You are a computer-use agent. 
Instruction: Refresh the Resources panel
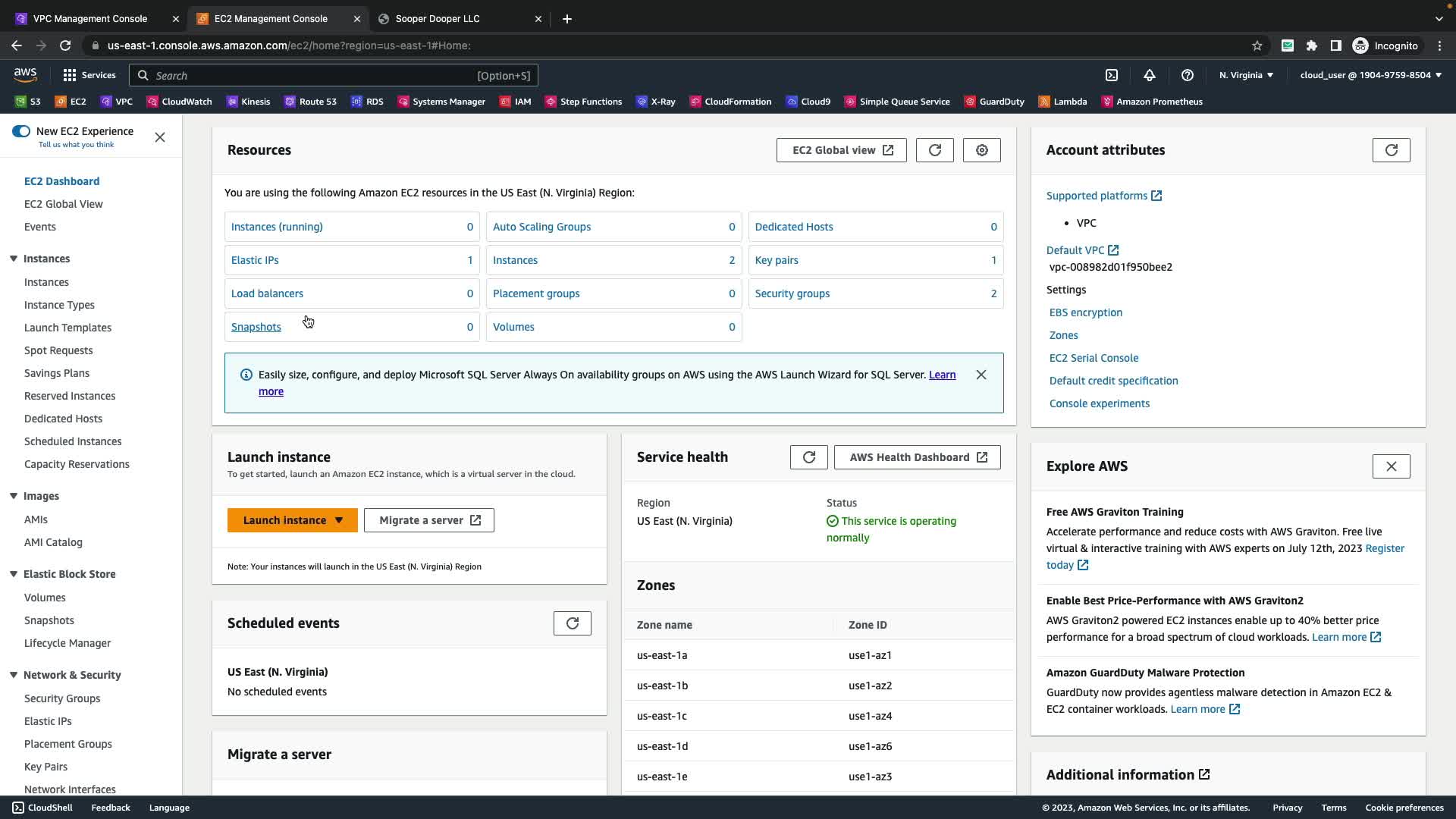(934, 150)
